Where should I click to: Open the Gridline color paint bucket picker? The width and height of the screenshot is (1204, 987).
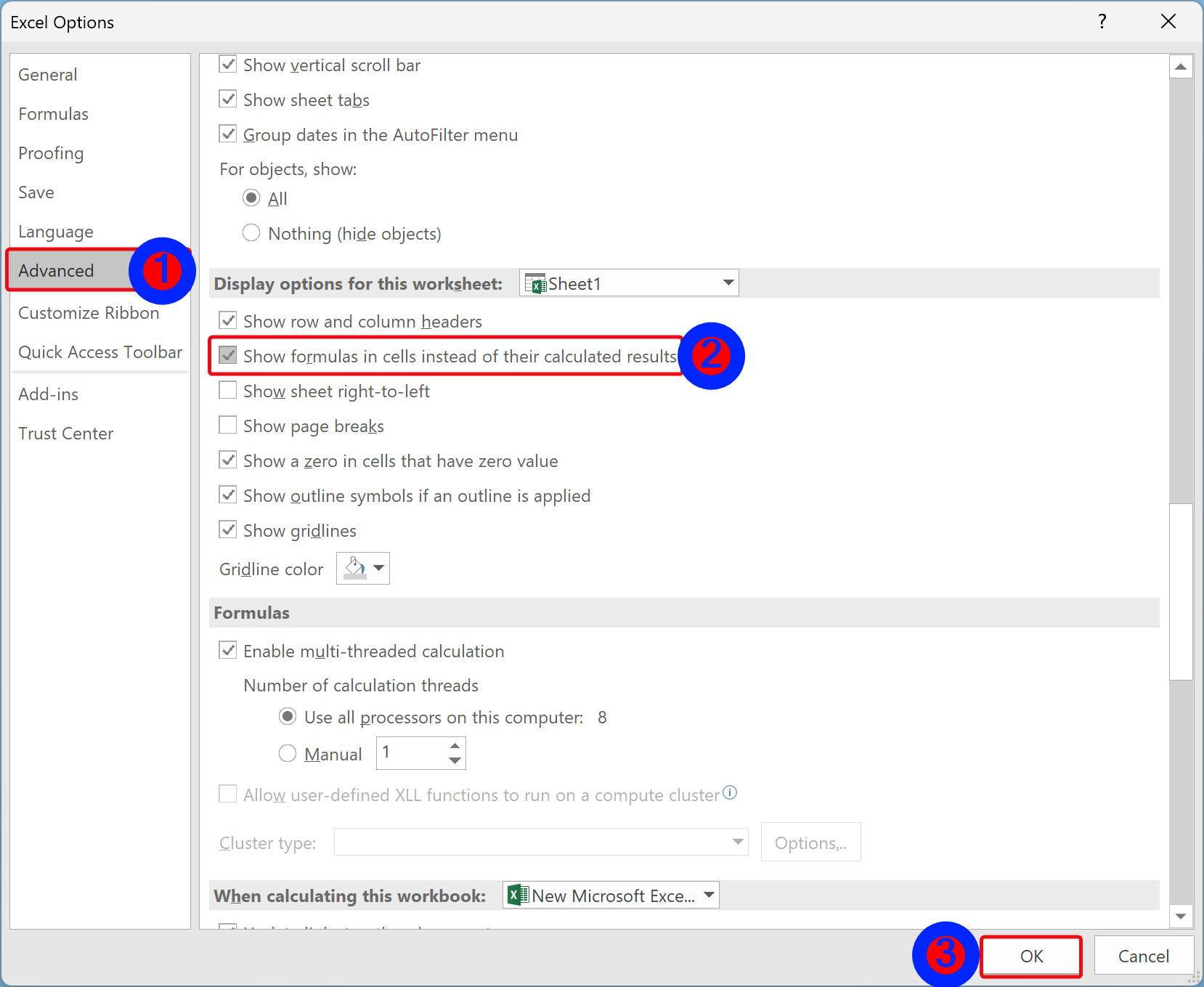(363, 568)
